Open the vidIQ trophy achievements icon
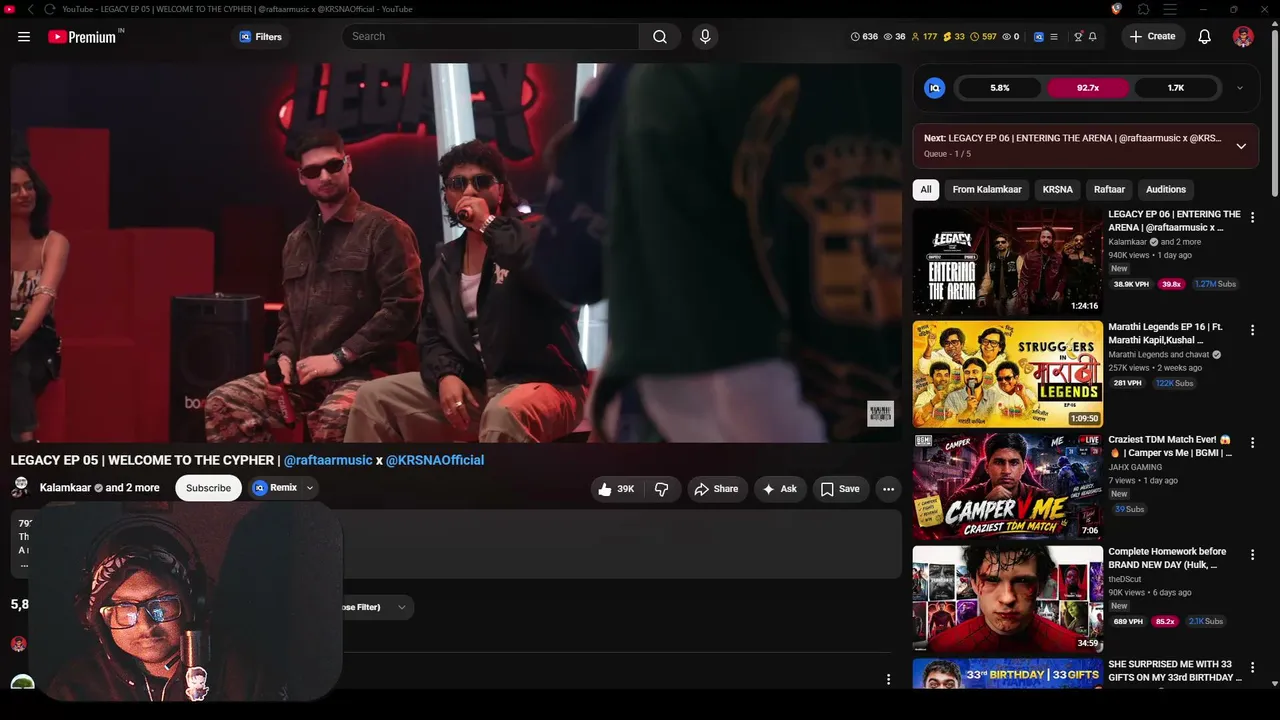The width and height of the screenshot is (1280, 720). coord(1078,37)
